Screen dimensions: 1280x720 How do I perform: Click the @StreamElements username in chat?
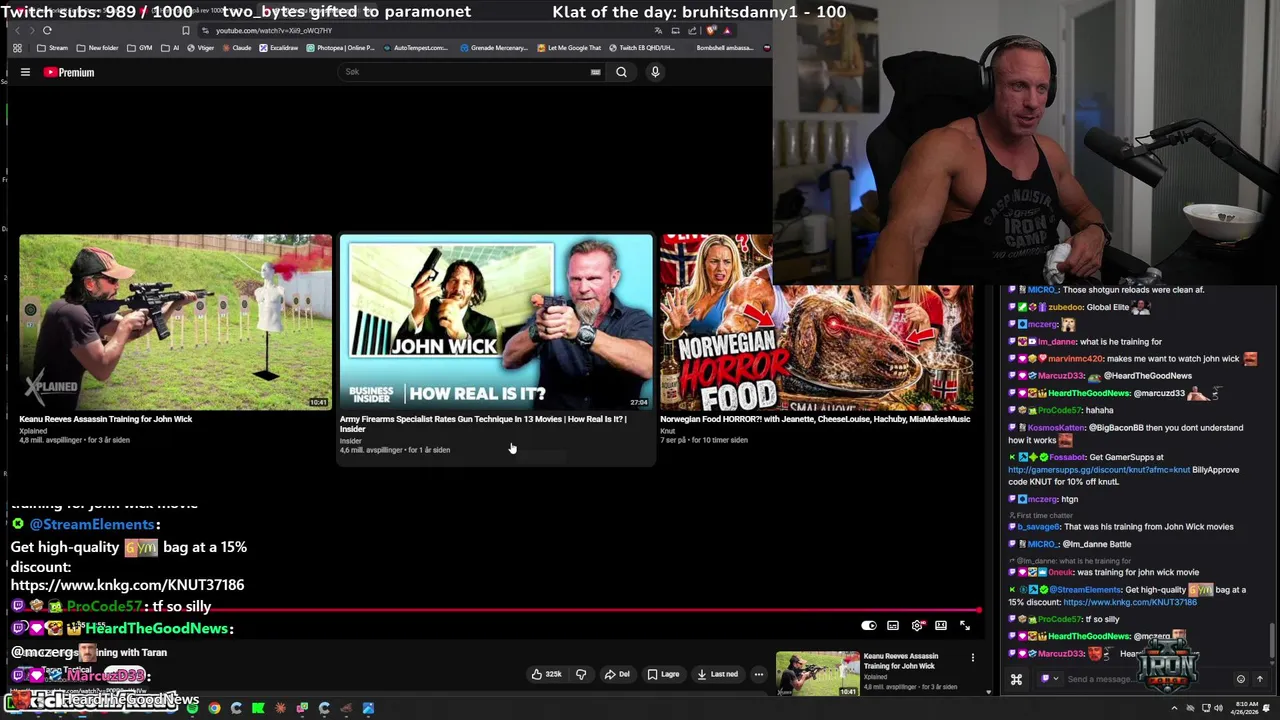[1083, 590]
